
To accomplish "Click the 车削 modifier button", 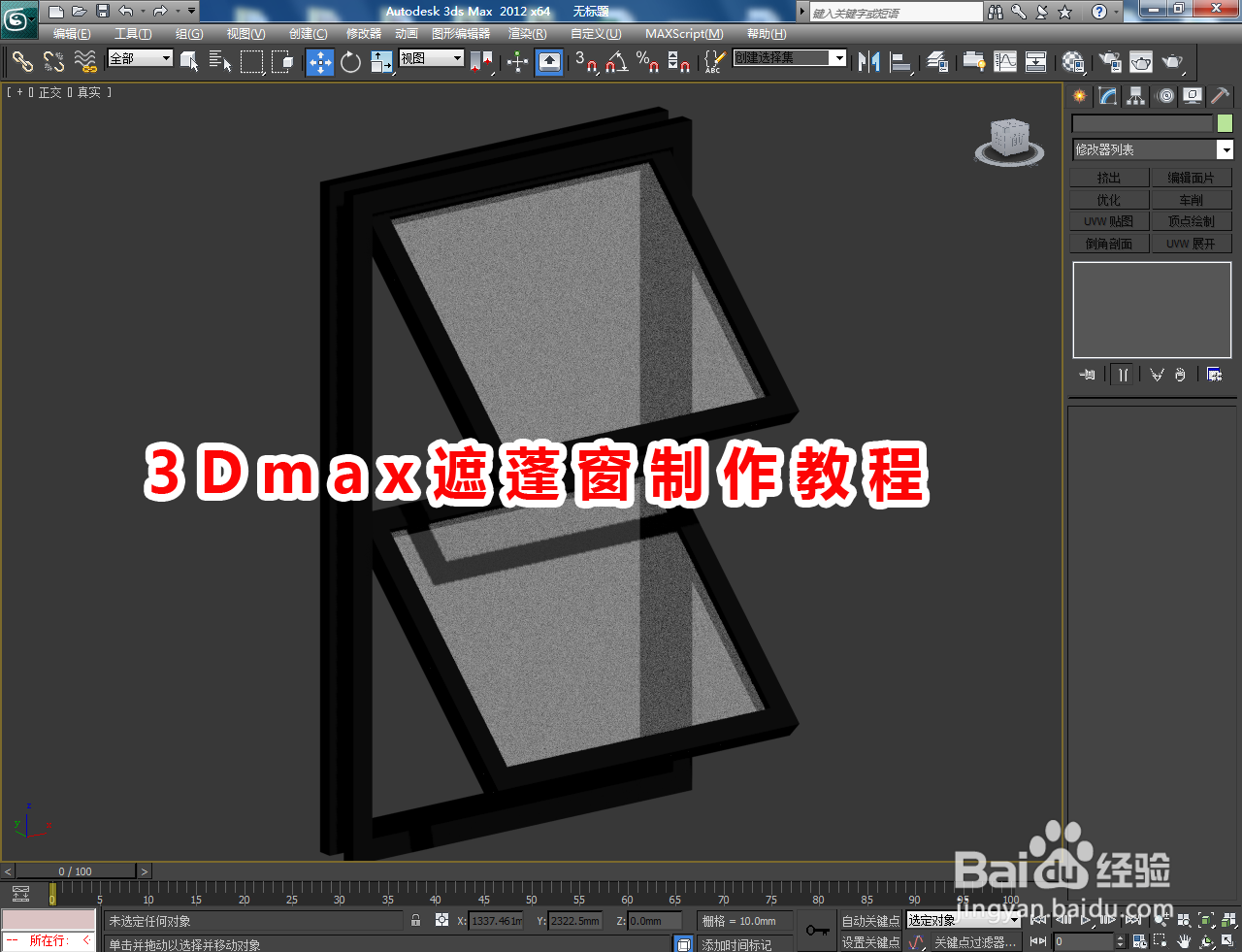I will (x=1191, y=200).
